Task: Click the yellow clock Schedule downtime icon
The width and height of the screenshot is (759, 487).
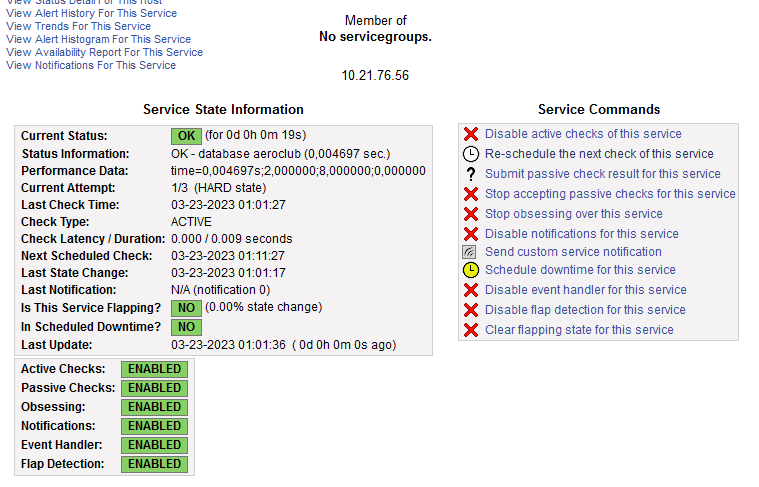Action: click(x=470, y=270)
